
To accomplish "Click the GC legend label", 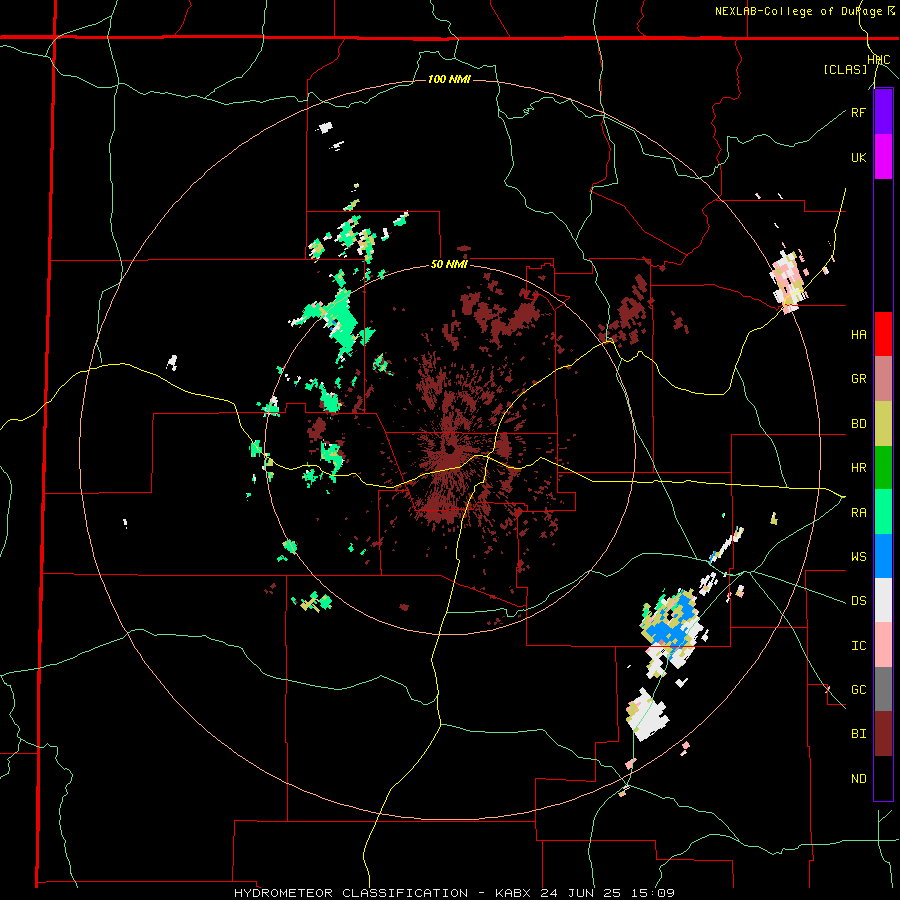I will pos(858,690).
